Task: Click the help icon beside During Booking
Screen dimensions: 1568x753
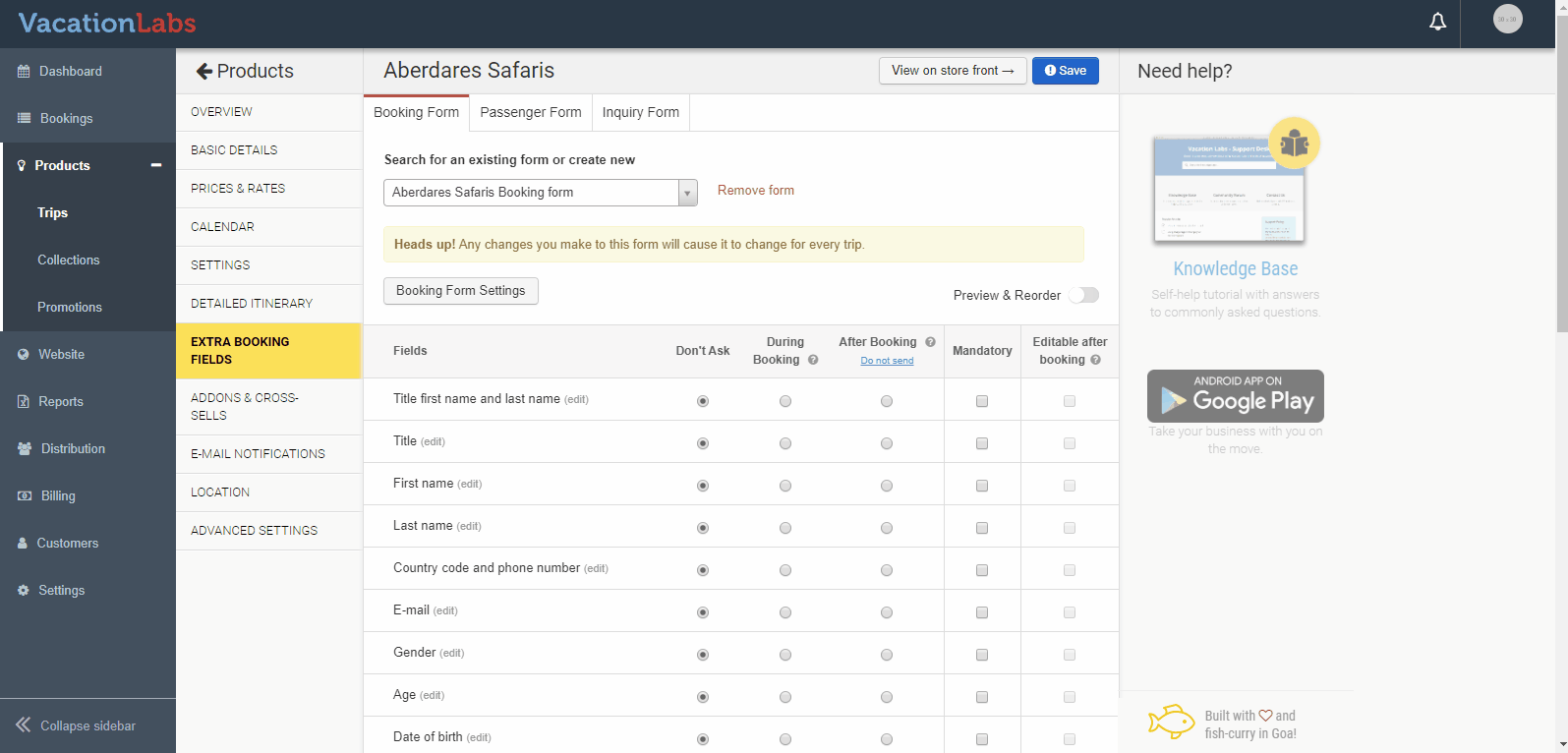Action: (x=813, y=360)
